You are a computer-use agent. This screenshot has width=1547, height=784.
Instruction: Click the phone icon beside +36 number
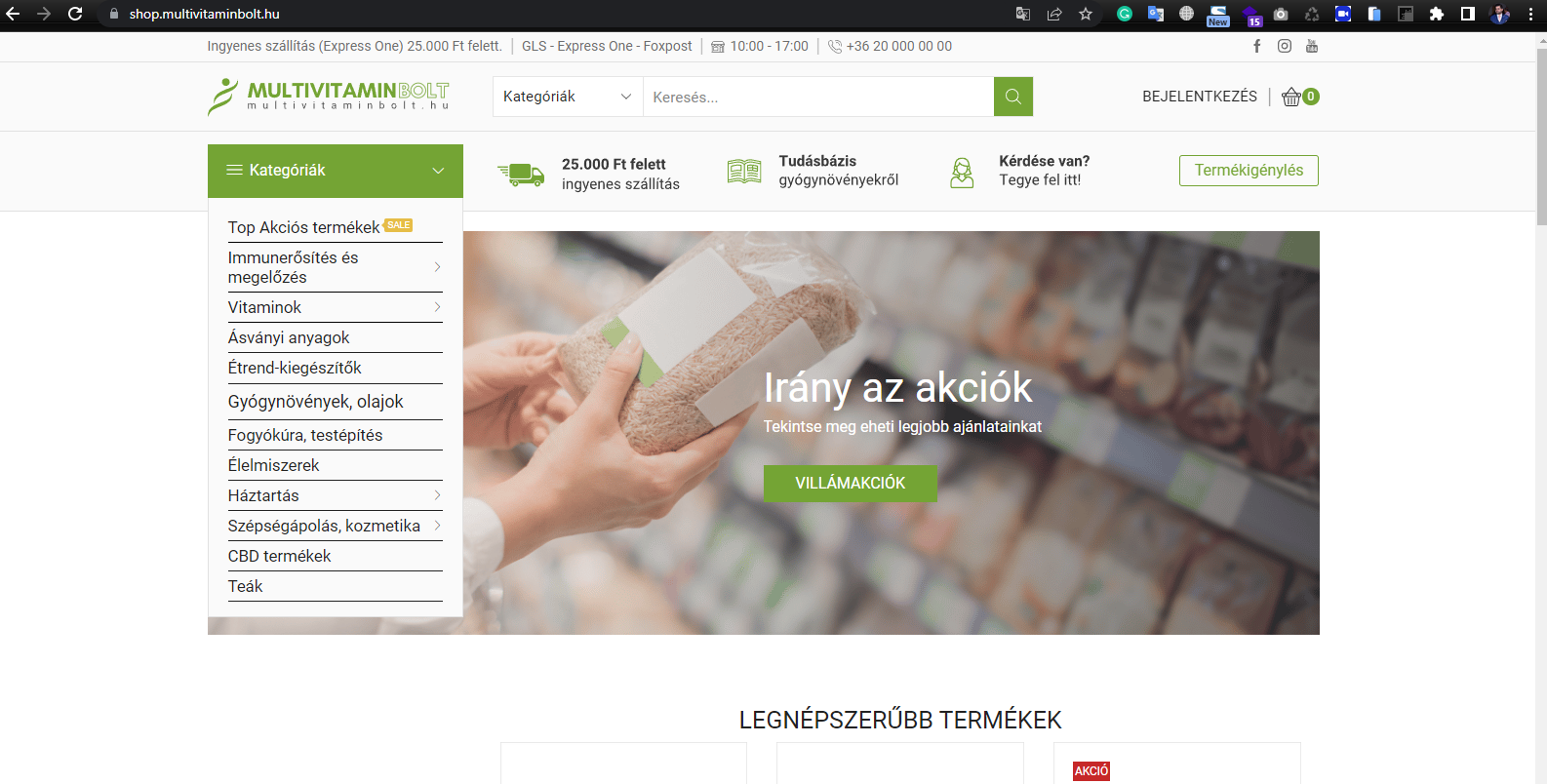(835, 46)
